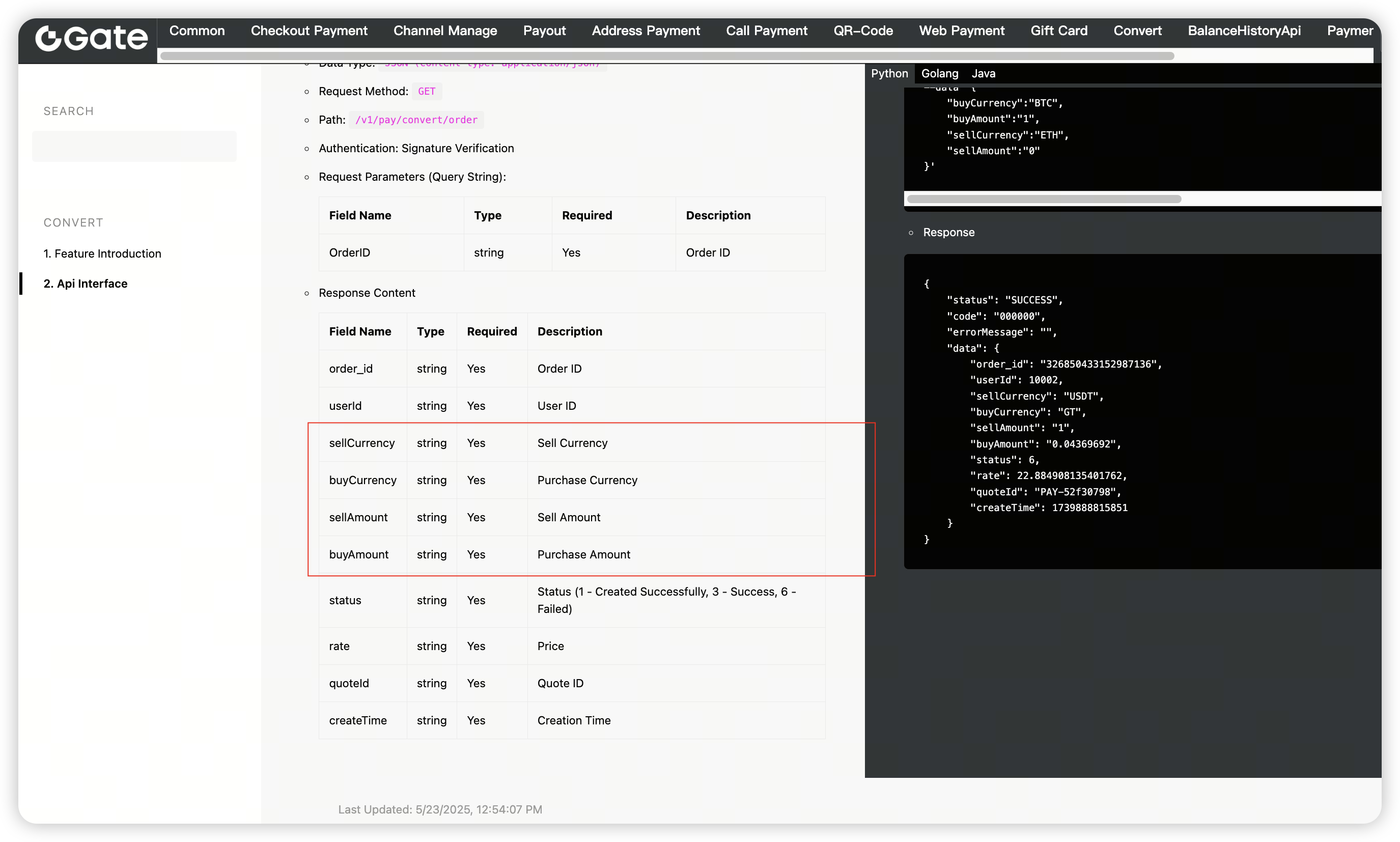Switch code sample to Python tab
Screen dimensions: 1400x842
[889, 73]
